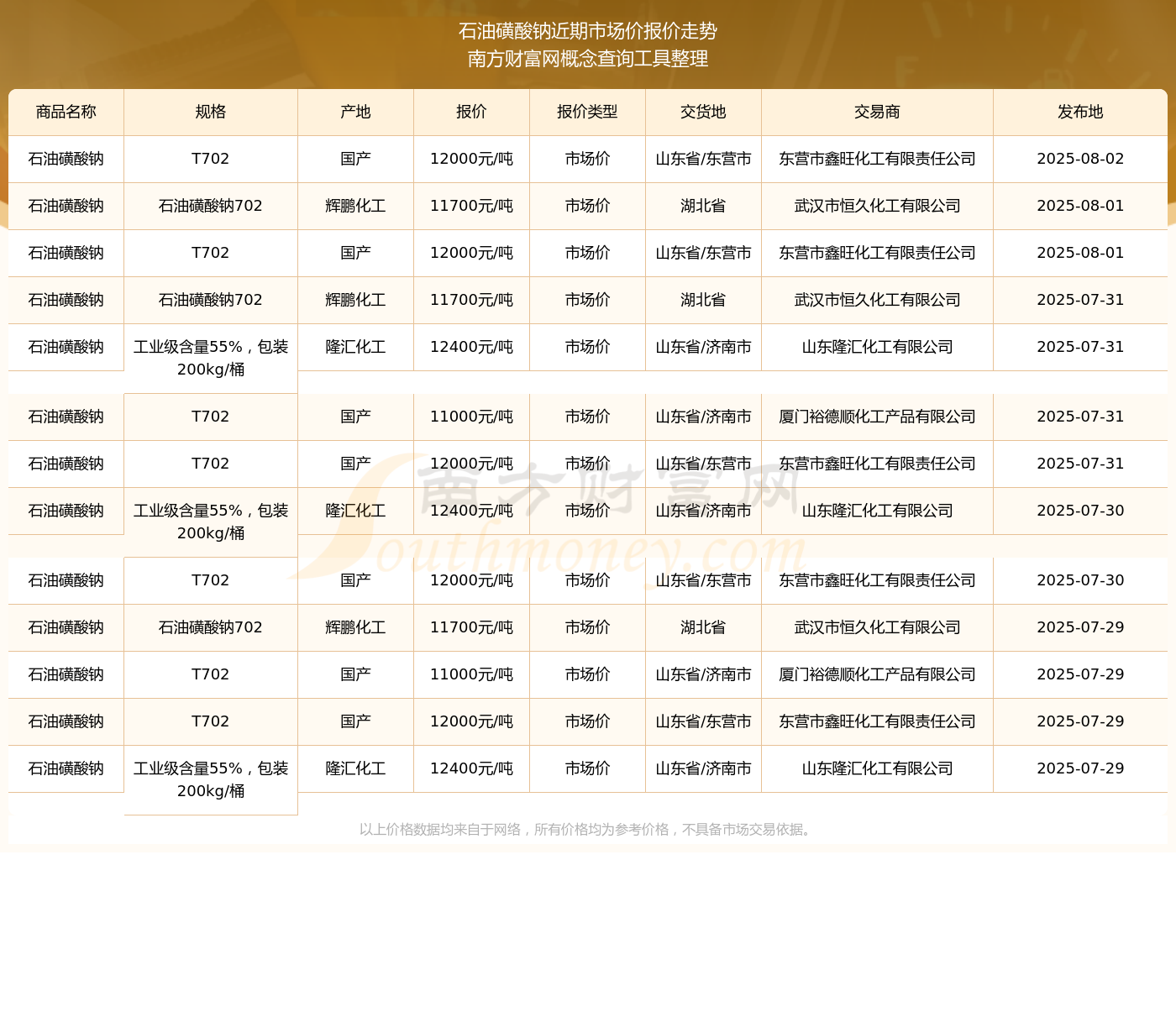Click 11700元/吨 in the 2025-07-29 row
This screenshot has height=1012, width=1176.
coord(471,627)
